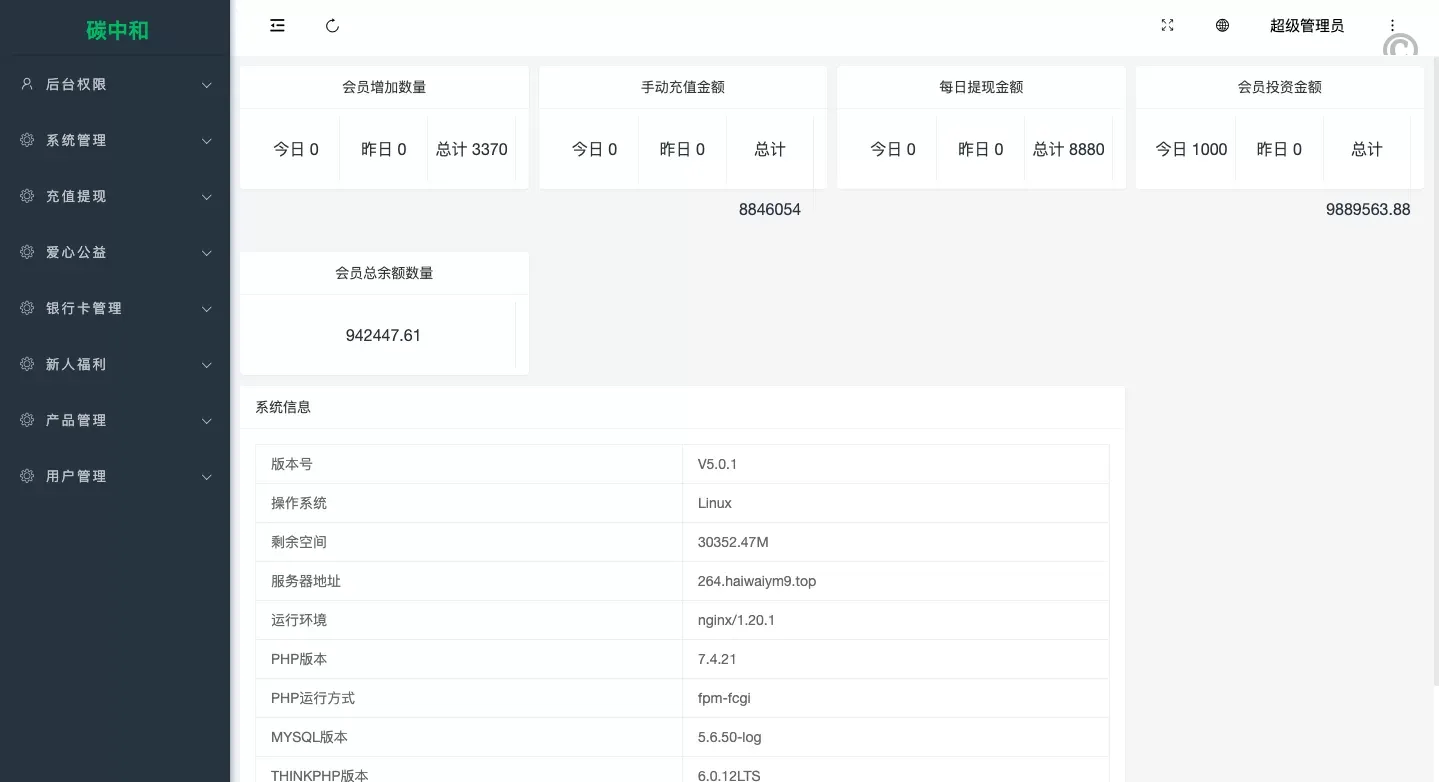Click the gear icon beside 银行卡管理

pyautogui.click(x=27, y=309)
